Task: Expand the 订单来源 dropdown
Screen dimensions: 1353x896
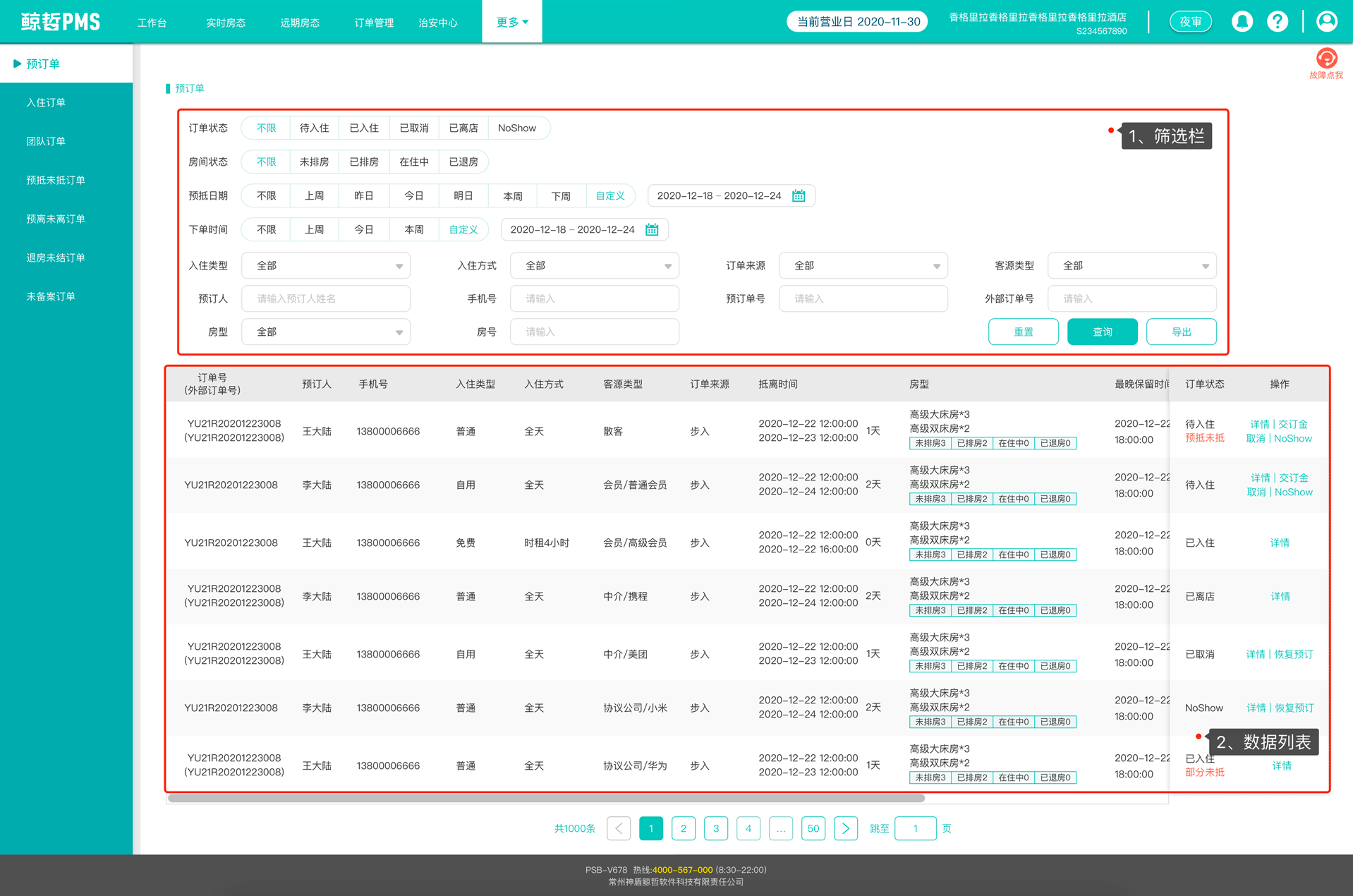Action: [863, 265]
